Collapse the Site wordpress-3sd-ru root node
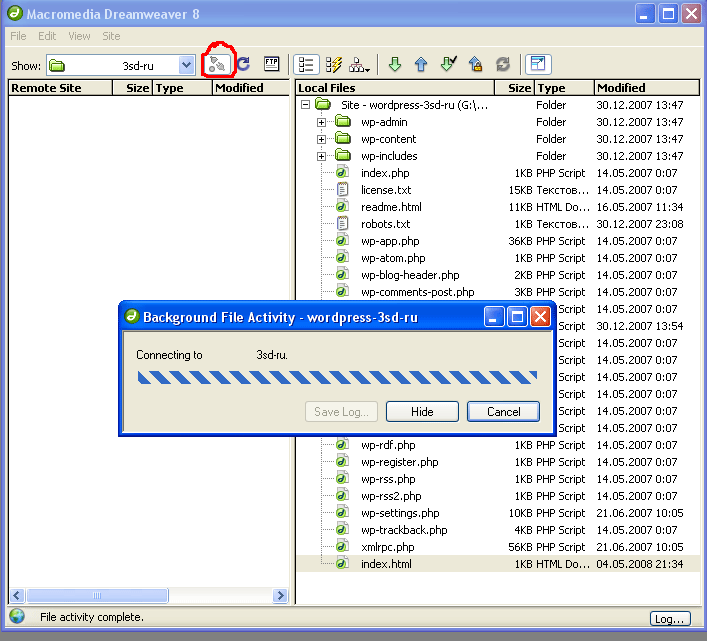Screen dimensions: 707x641 (x=305, y=105)
